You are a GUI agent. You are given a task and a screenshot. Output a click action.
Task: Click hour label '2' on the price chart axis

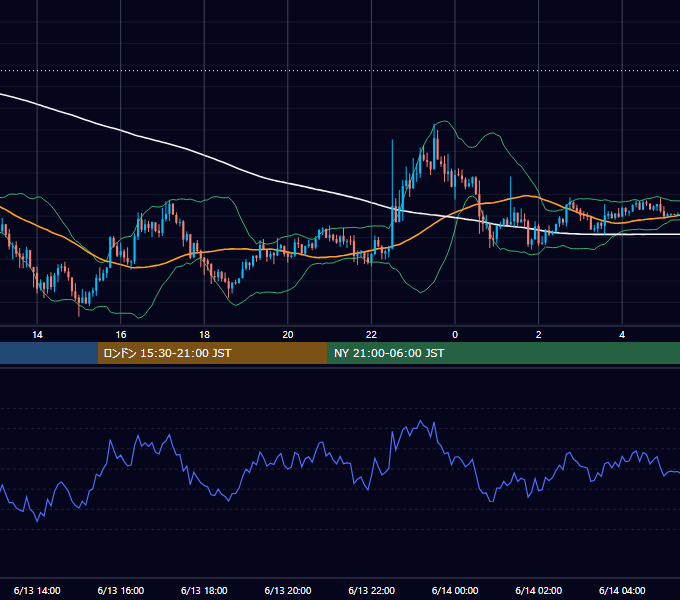(538, 335)
